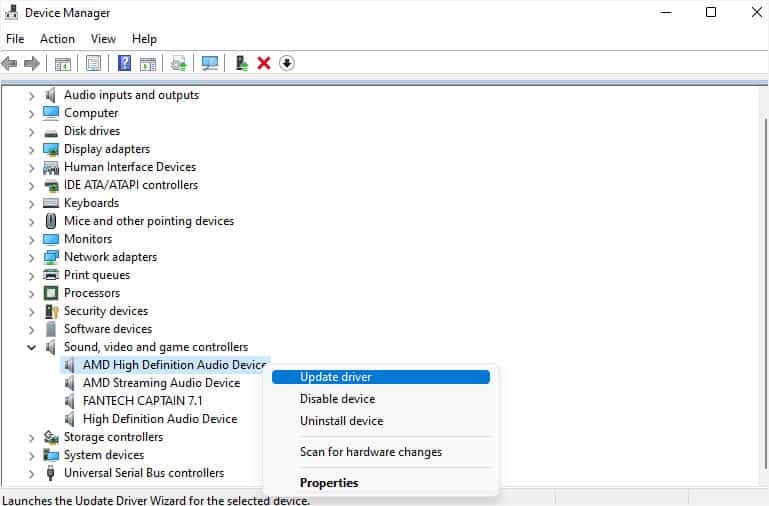Select the High Definition Audio Device entry below FANTECH CAPTAIN 7.1
The image size is (769, 506).
pos(160,419)
